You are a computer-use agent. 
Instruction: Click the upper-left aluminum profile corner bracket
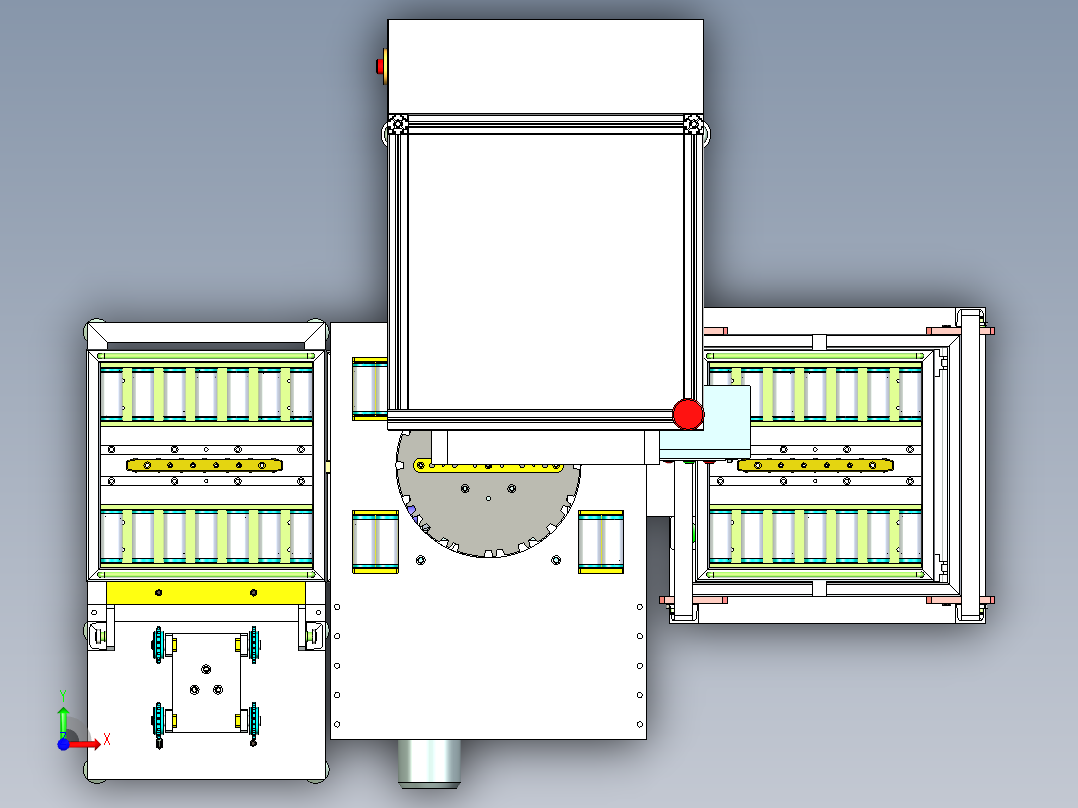coord(397,124)
